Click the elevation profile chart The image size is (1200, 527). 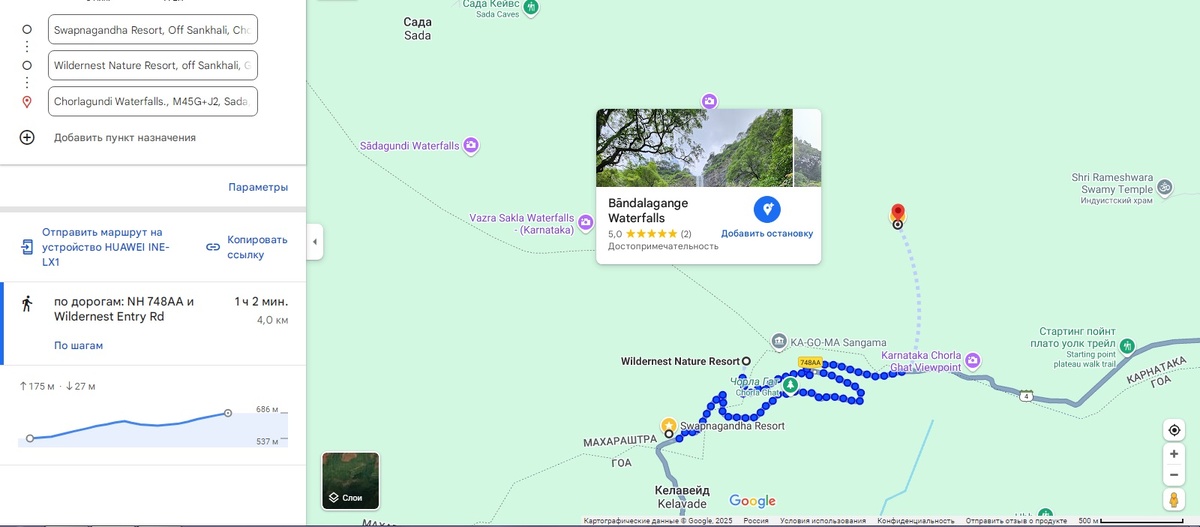pyautogui.click(x=153, y=427)
